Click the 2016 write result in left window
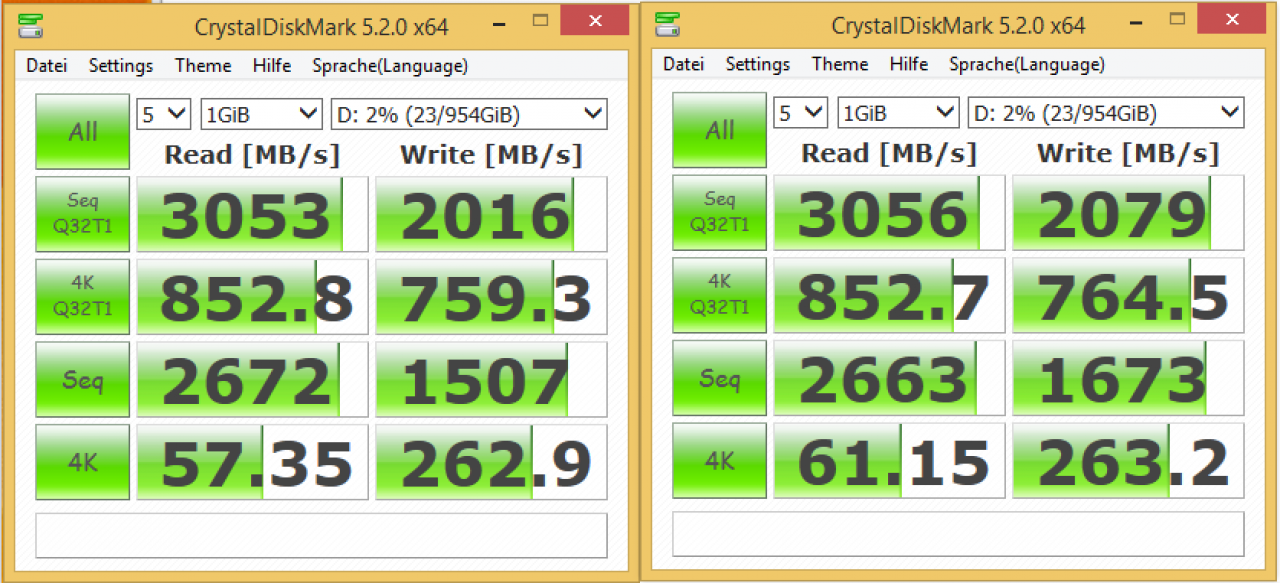The width and height of the screenshot is (1280, 583). [x=491, y=214]
